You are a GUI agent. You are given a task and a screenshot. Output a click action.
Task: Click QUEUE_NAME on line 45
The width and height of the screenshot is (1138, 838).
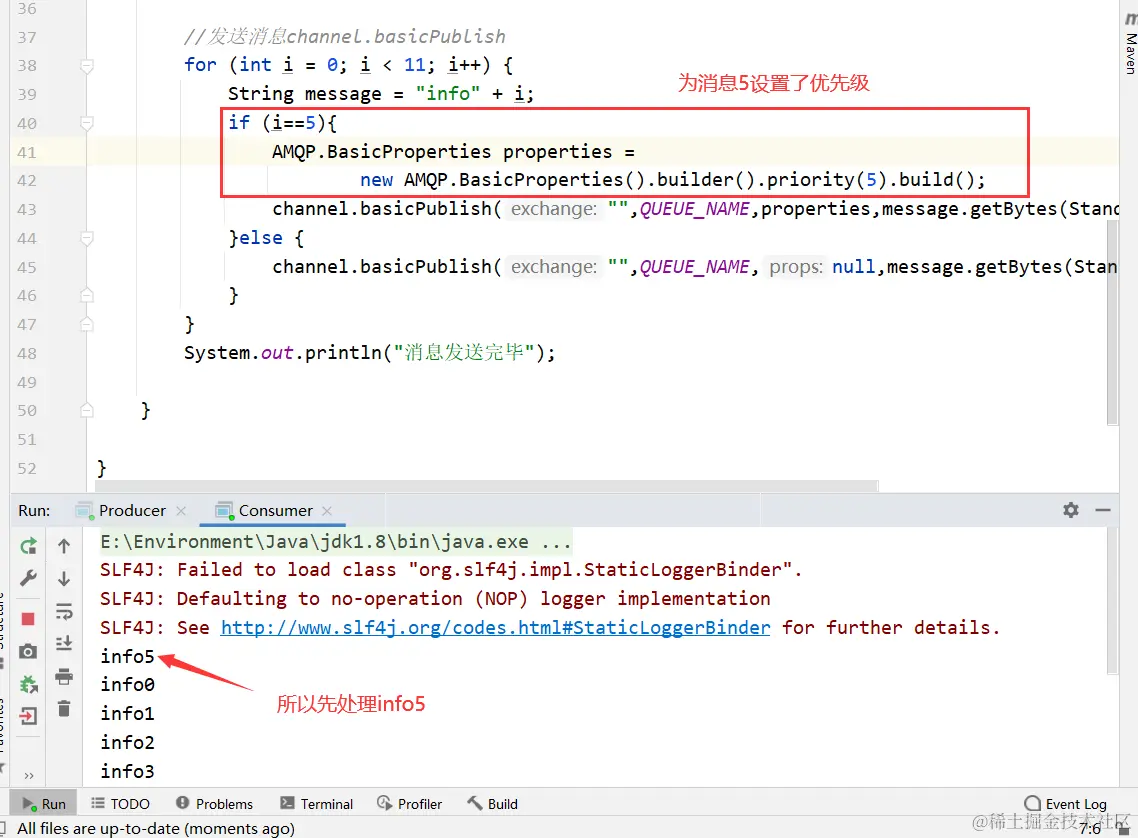tap(694, 267)
